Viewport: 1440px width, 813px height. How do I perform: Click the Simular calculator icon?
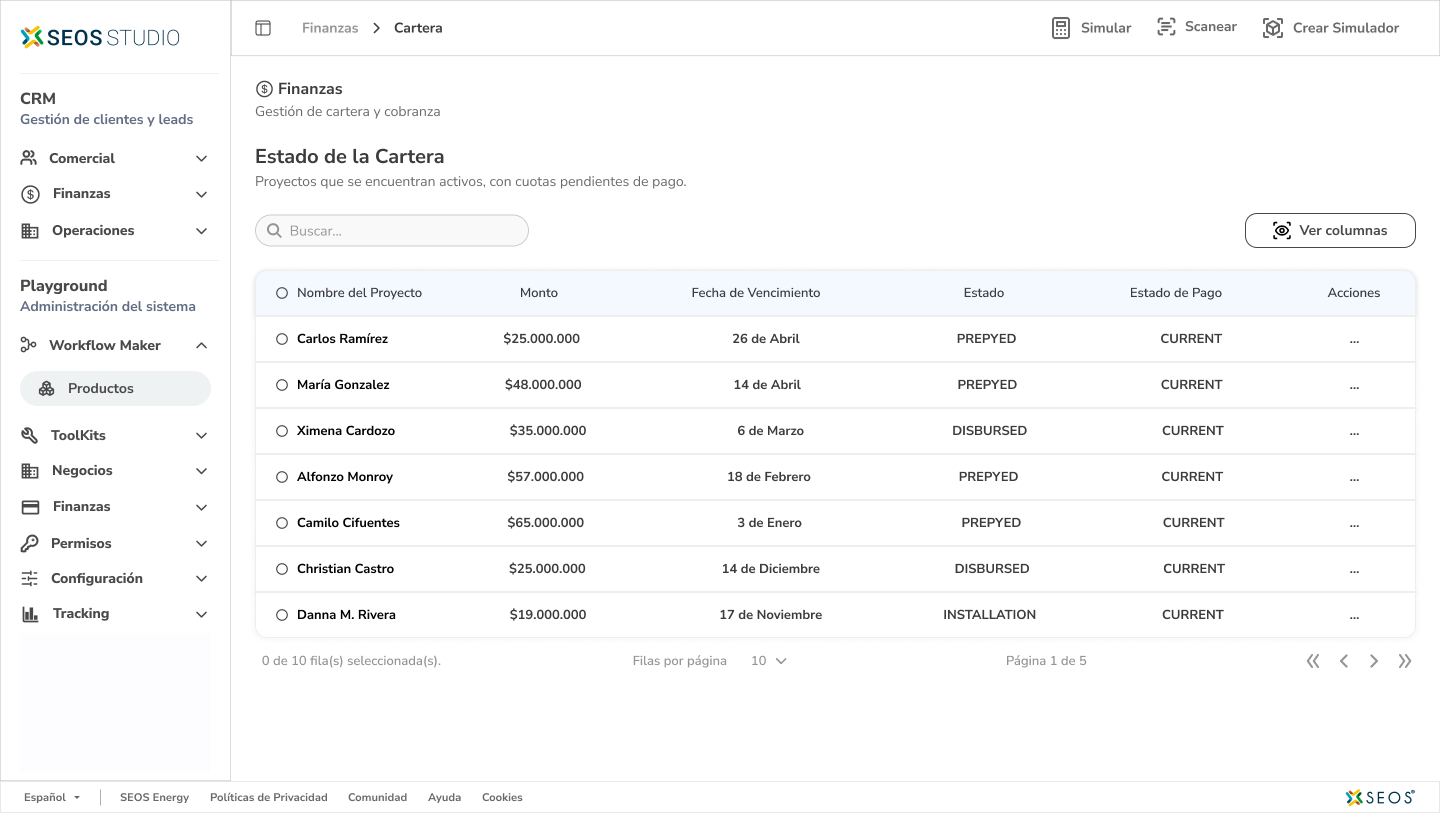click(1061, 28)
